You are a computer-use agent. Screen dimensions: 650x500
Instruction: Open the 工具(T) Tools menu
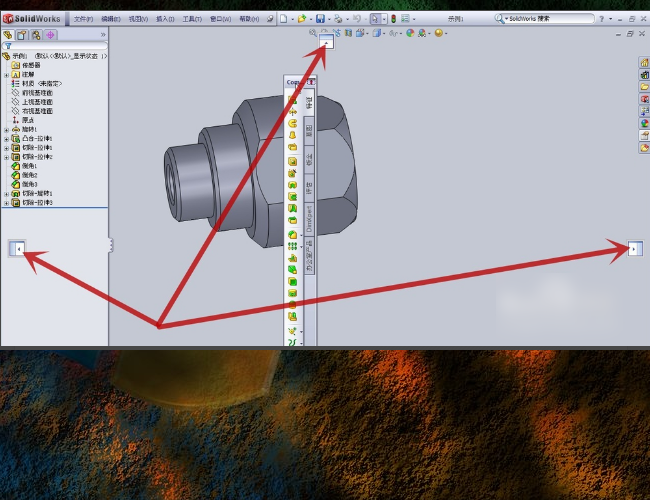click(192, 19)
